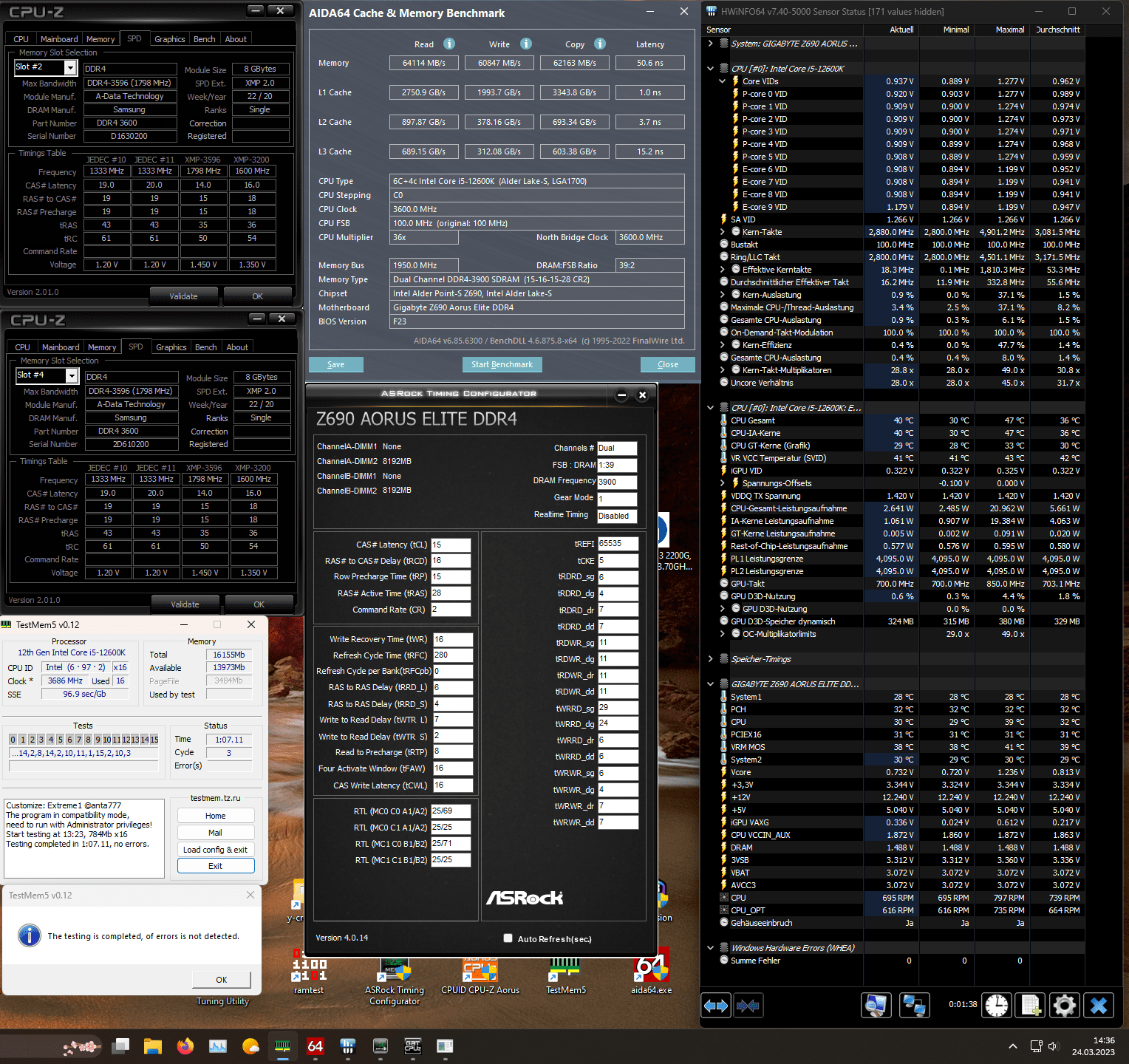
Task: Open HWiNFO sensor monitor magnifier icon
Action: point(876,1006)
